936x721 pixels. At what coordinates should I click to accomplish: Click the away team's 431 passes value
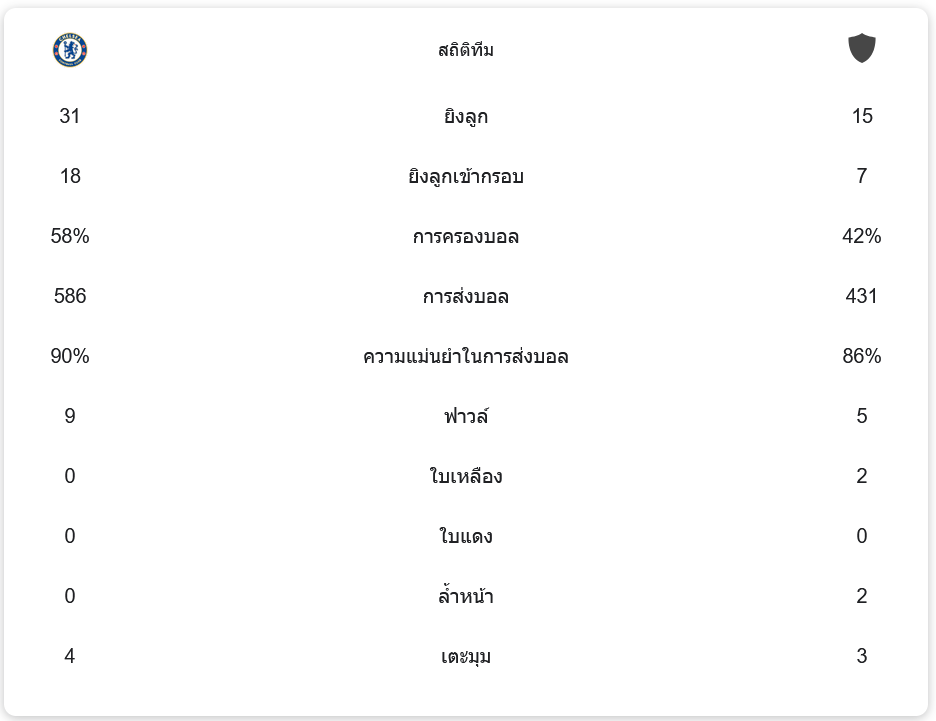coord(862,297)
